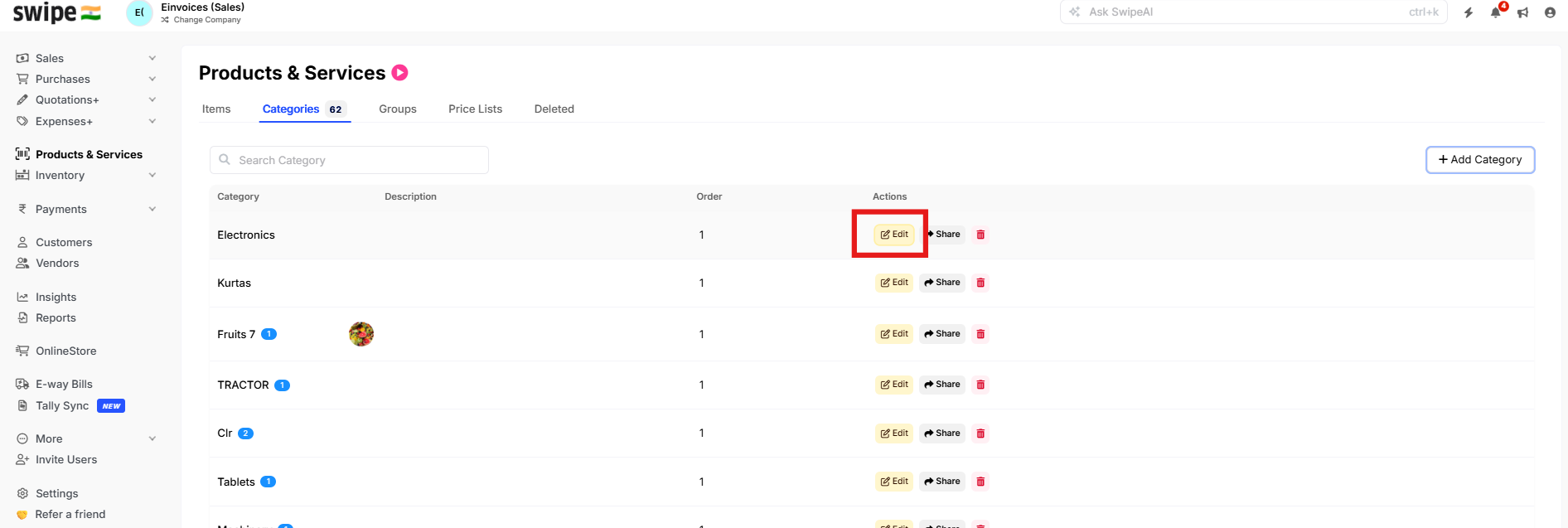The image size is (1568, 528).
Task: Edit the Tablets category
Action: 894,482
